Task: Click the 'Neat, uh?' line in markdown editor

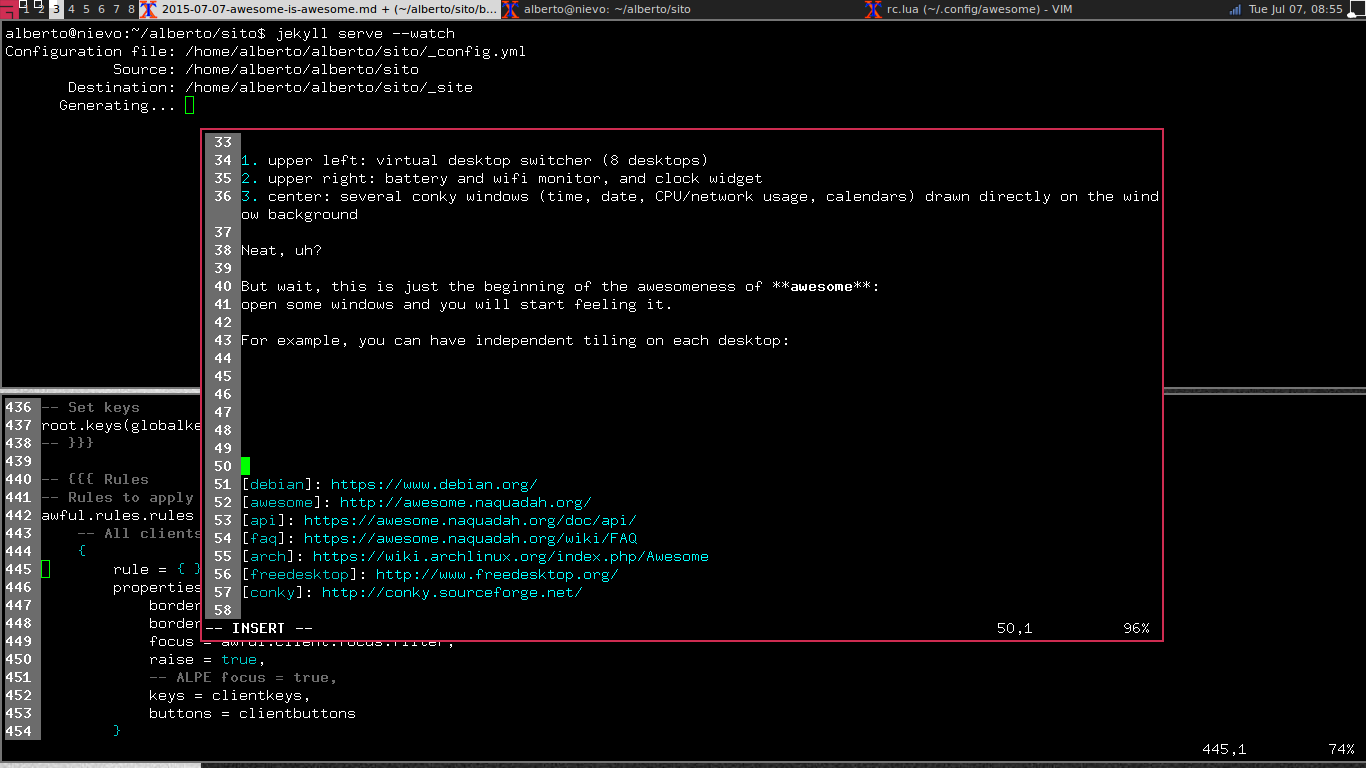Action: (x=281, y=250)
